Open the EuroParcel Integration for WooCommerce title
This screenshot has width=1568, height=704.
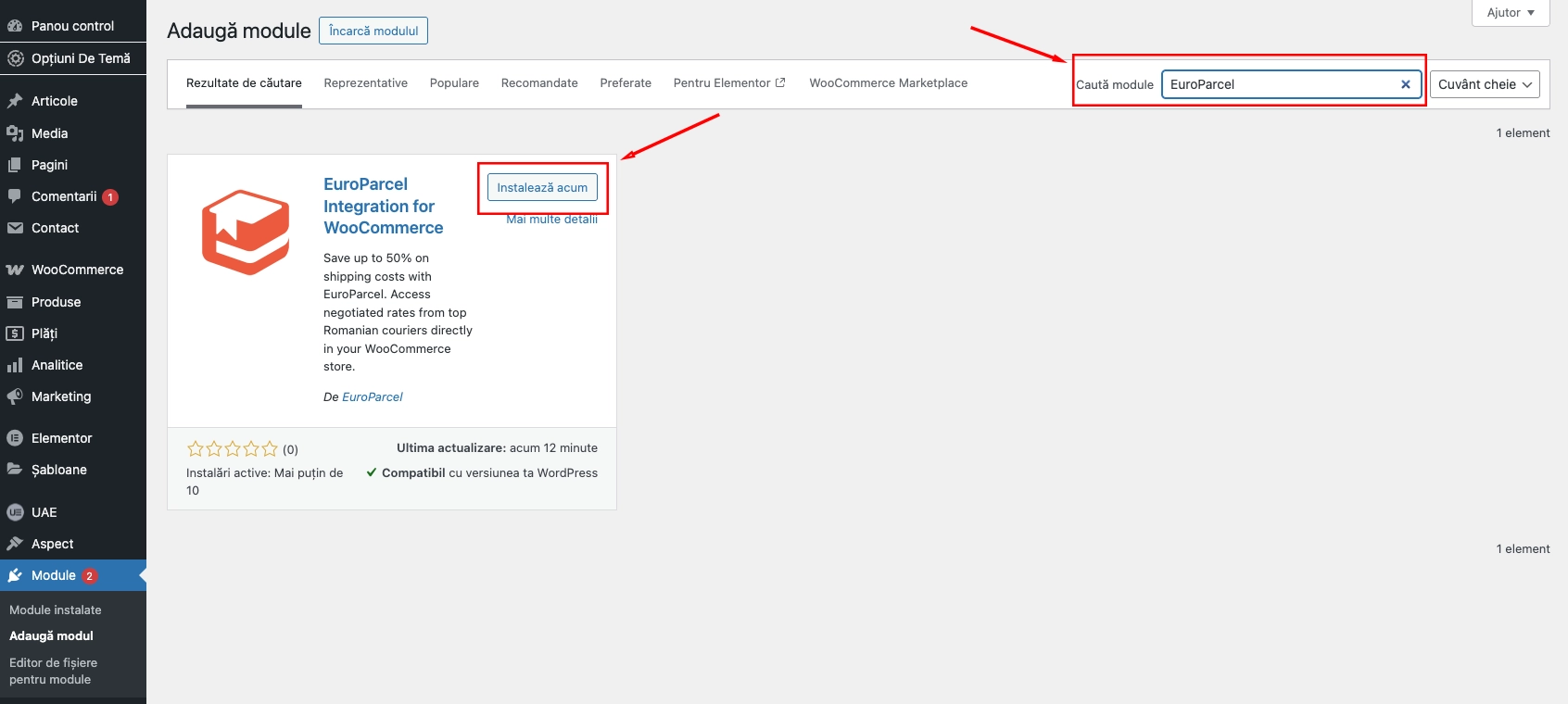(x=384, y=206)
